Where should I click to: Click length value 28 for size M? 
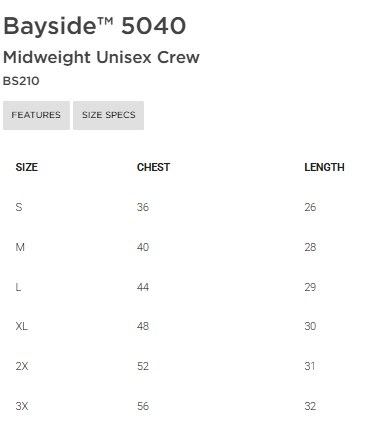click(x=310, y=247)
